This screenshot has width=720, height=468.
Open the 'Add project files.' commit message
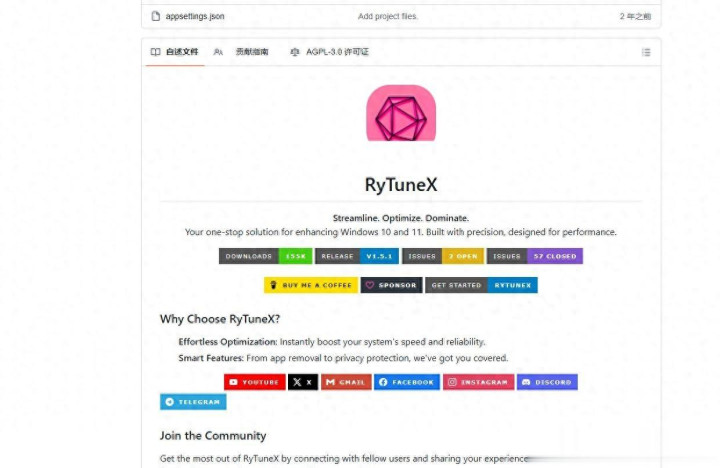click(x=388, y=16)
